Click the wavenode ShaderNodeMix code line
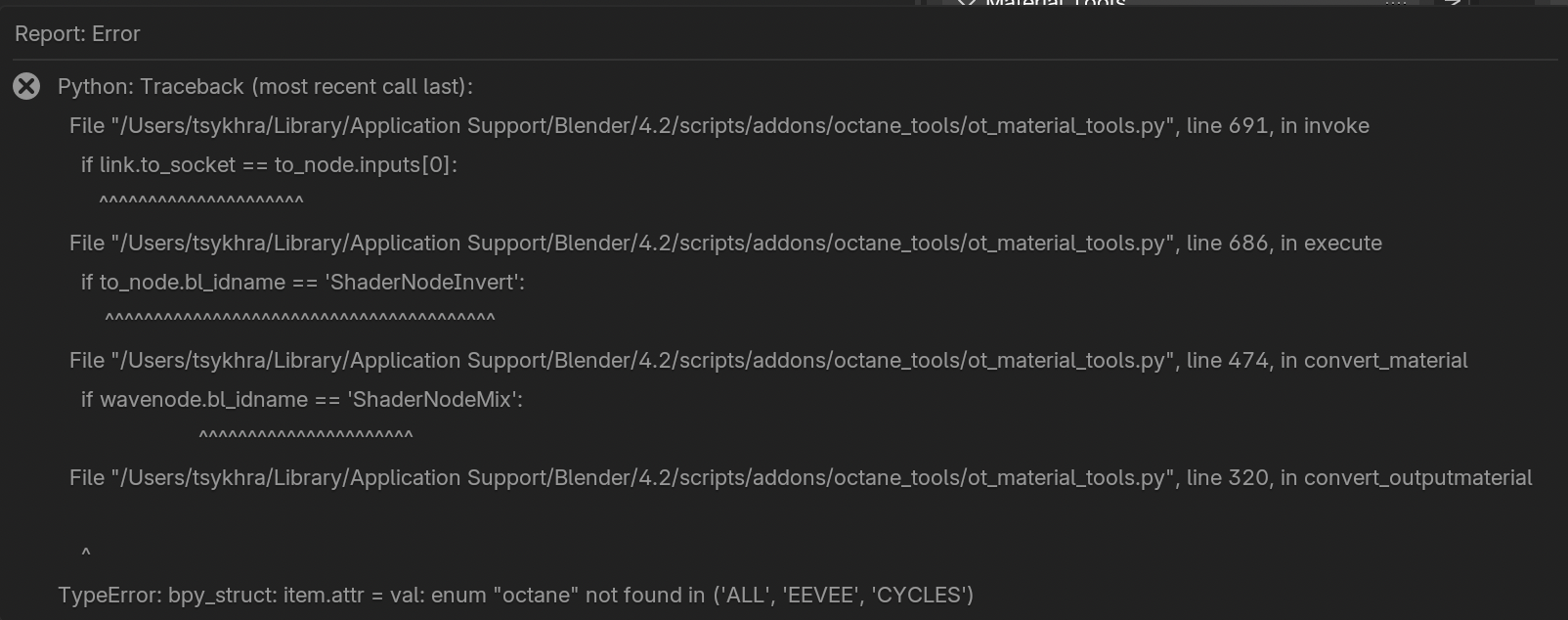 301,400
